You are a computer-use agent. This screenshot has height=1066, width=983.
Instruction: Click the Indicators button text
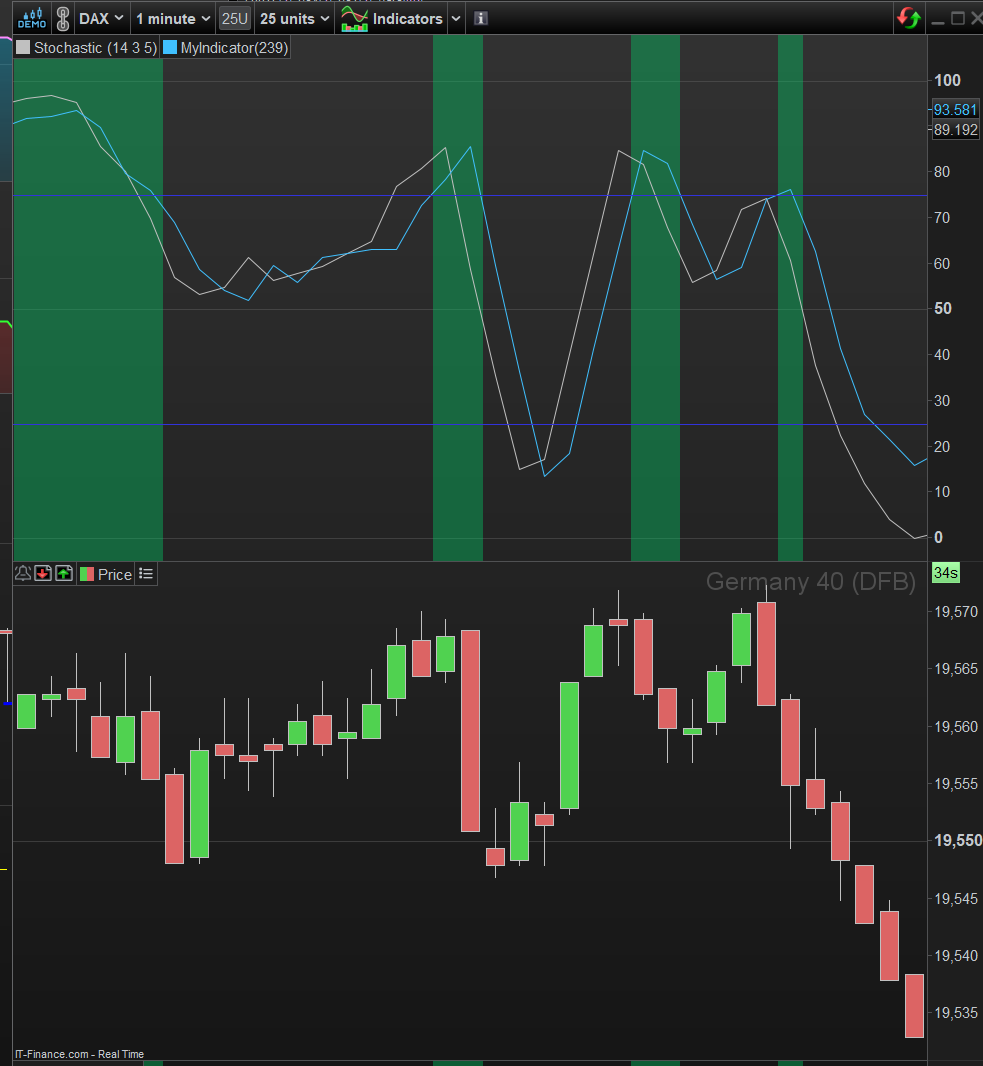point(407,18)
